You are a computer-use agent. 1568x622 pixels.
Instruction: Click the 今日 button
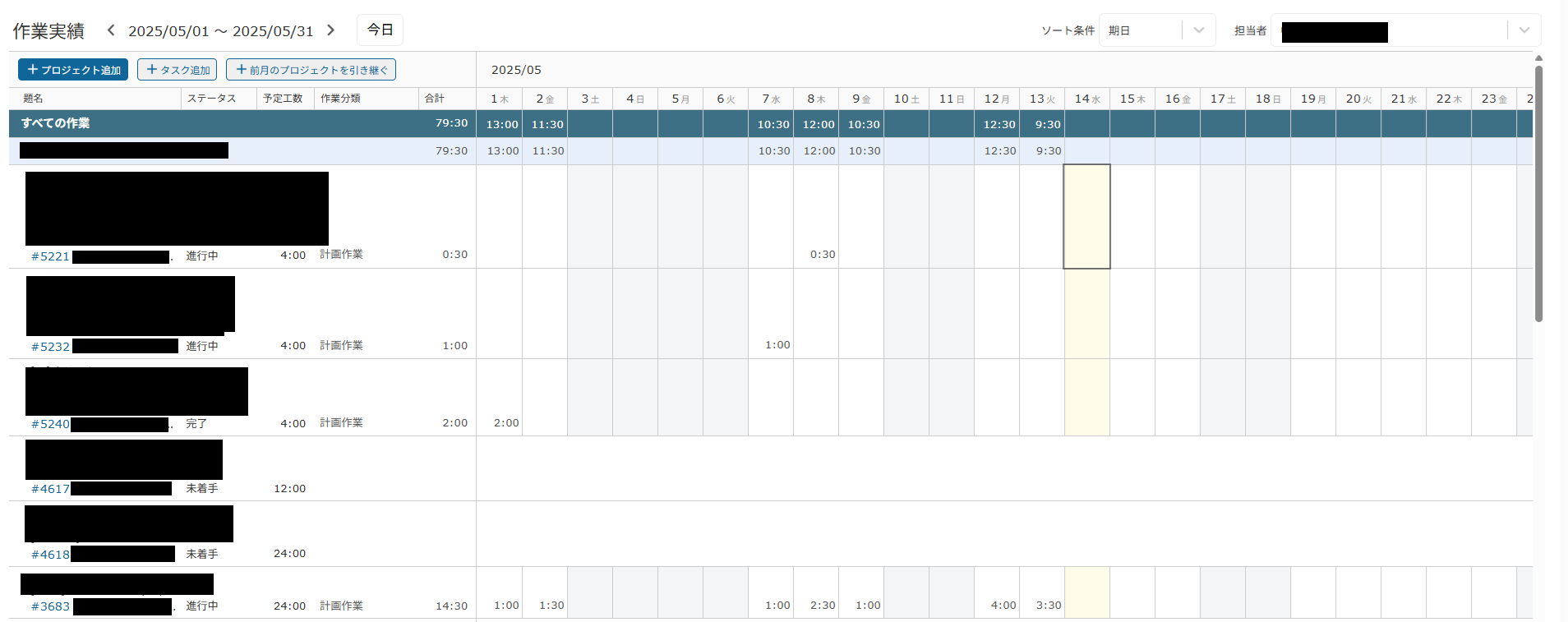380,30
